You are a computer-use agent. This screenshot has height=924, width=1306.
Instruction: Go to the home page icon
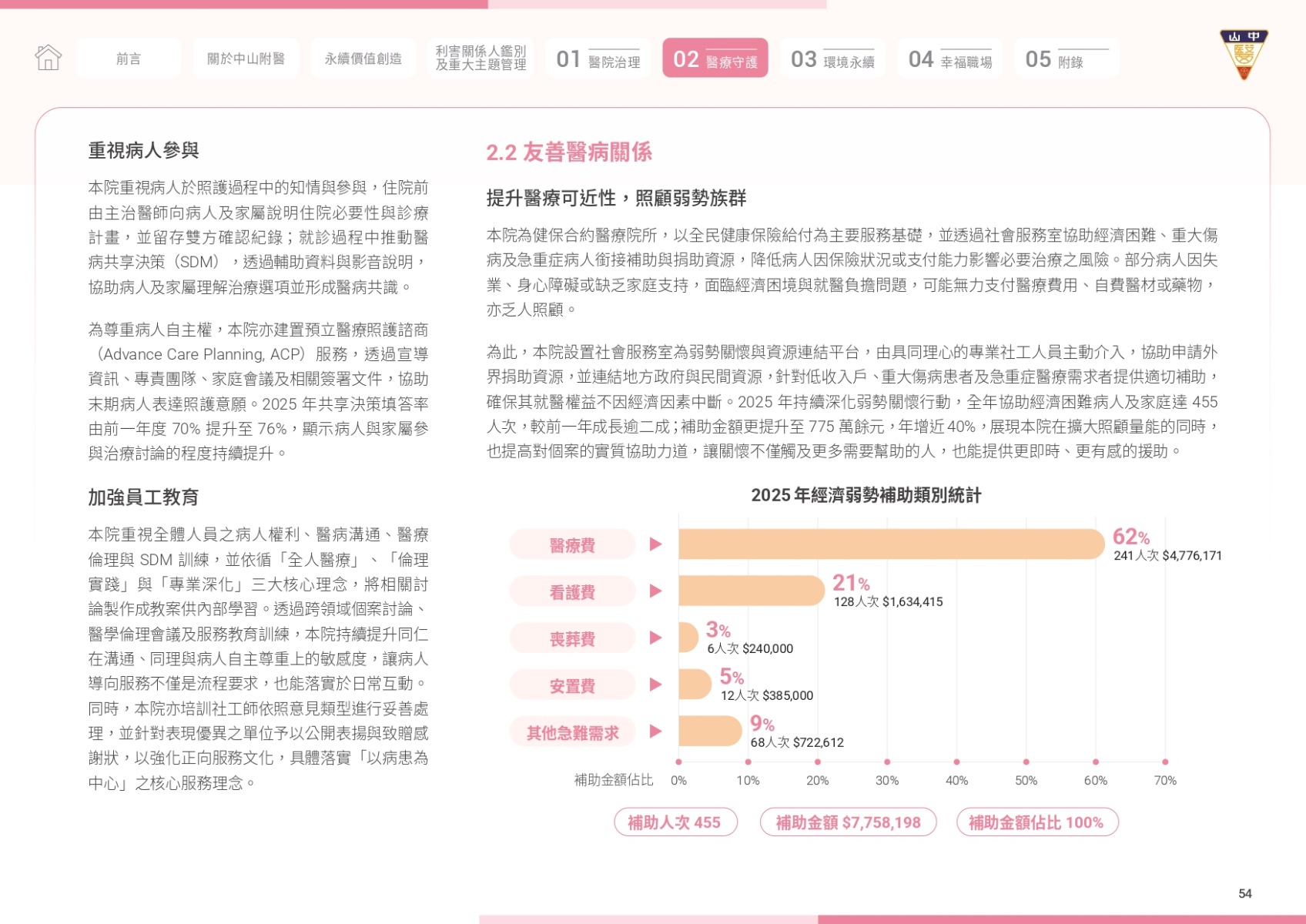48,58
